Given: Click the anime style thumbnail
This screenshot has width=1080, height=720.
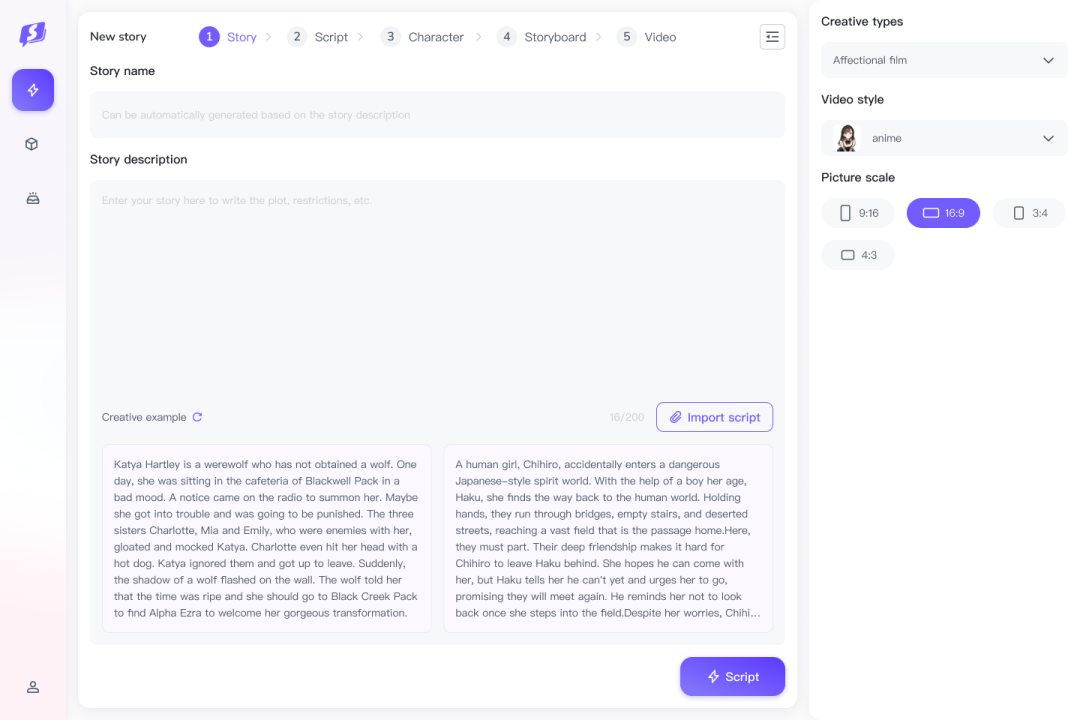Looking at the screenshot, I should click(847, 138).
